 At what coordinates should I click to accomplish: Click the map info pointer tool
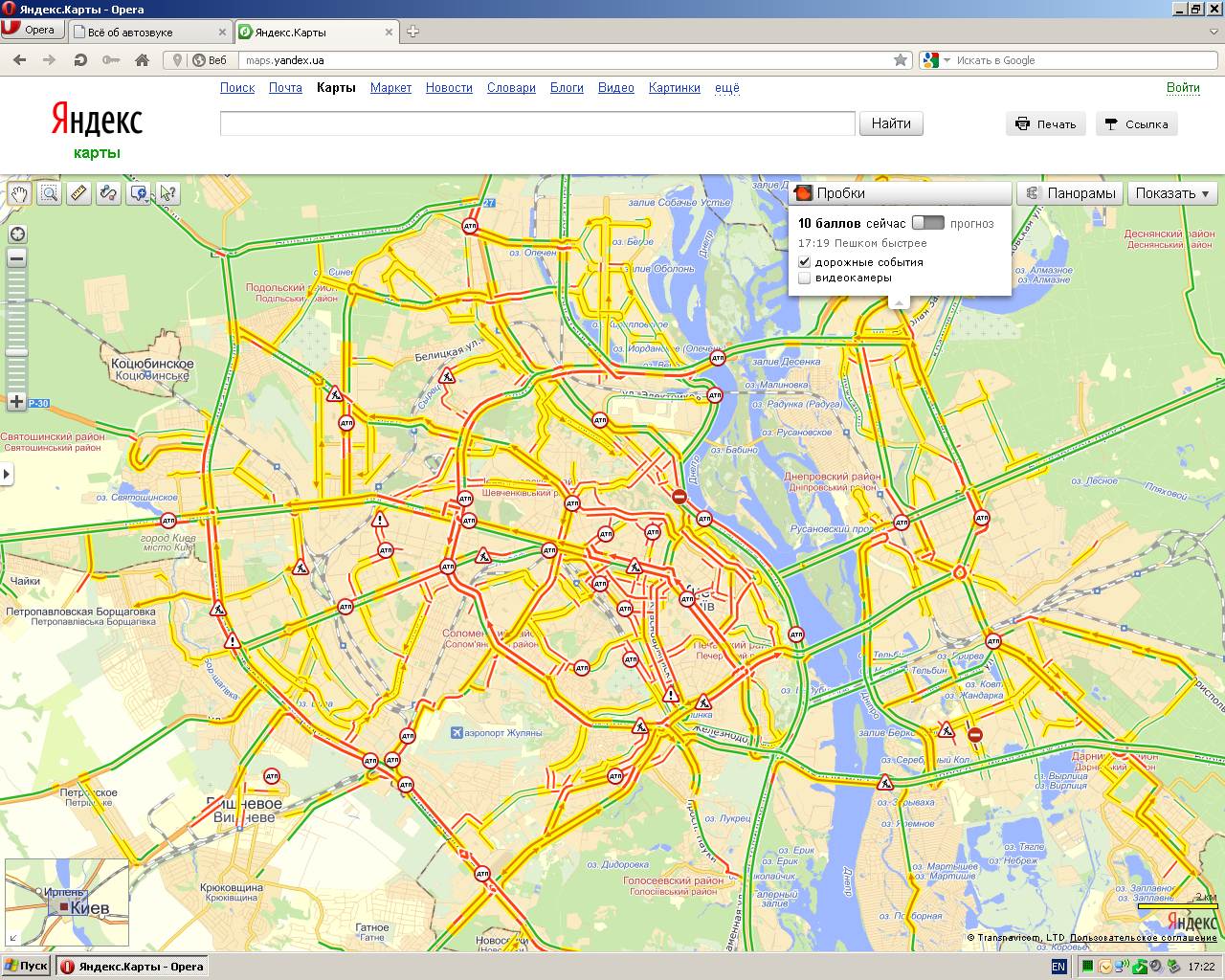[168, 193]
